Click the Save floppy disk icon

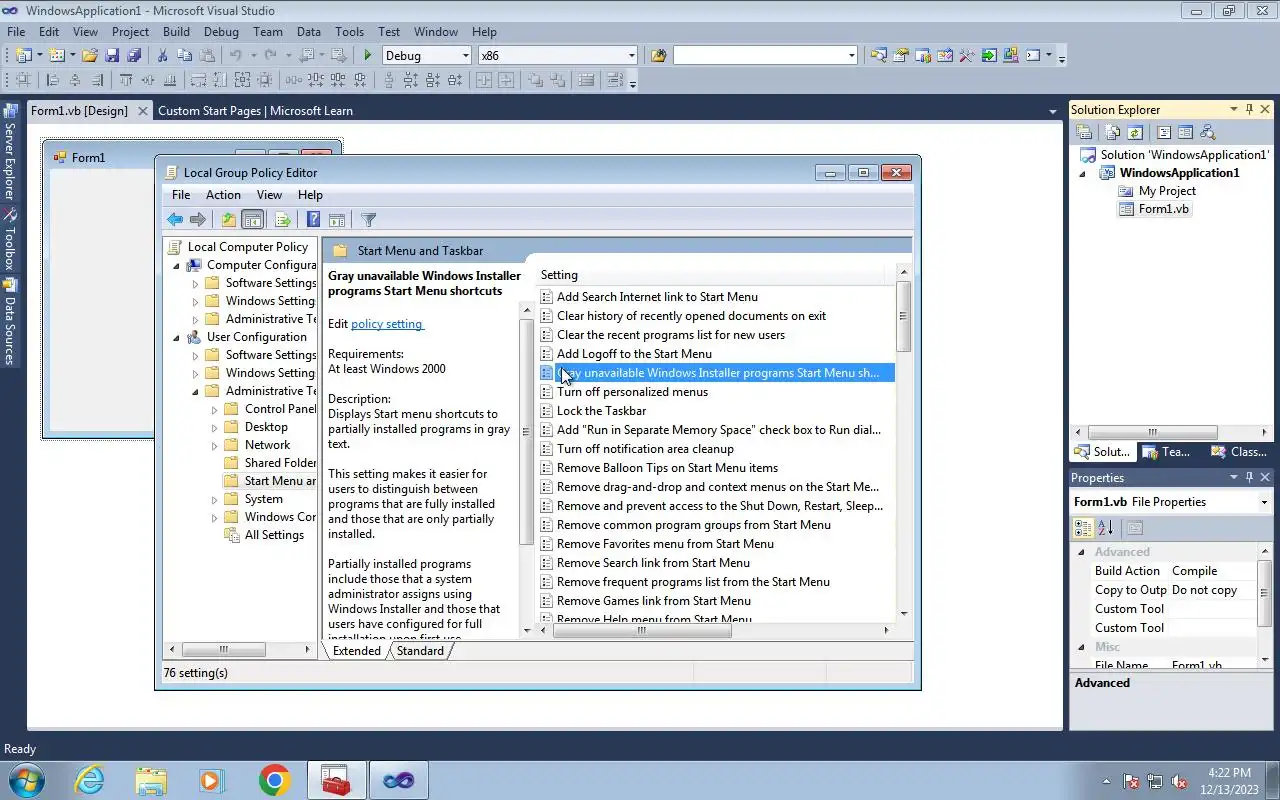(112, 56)
